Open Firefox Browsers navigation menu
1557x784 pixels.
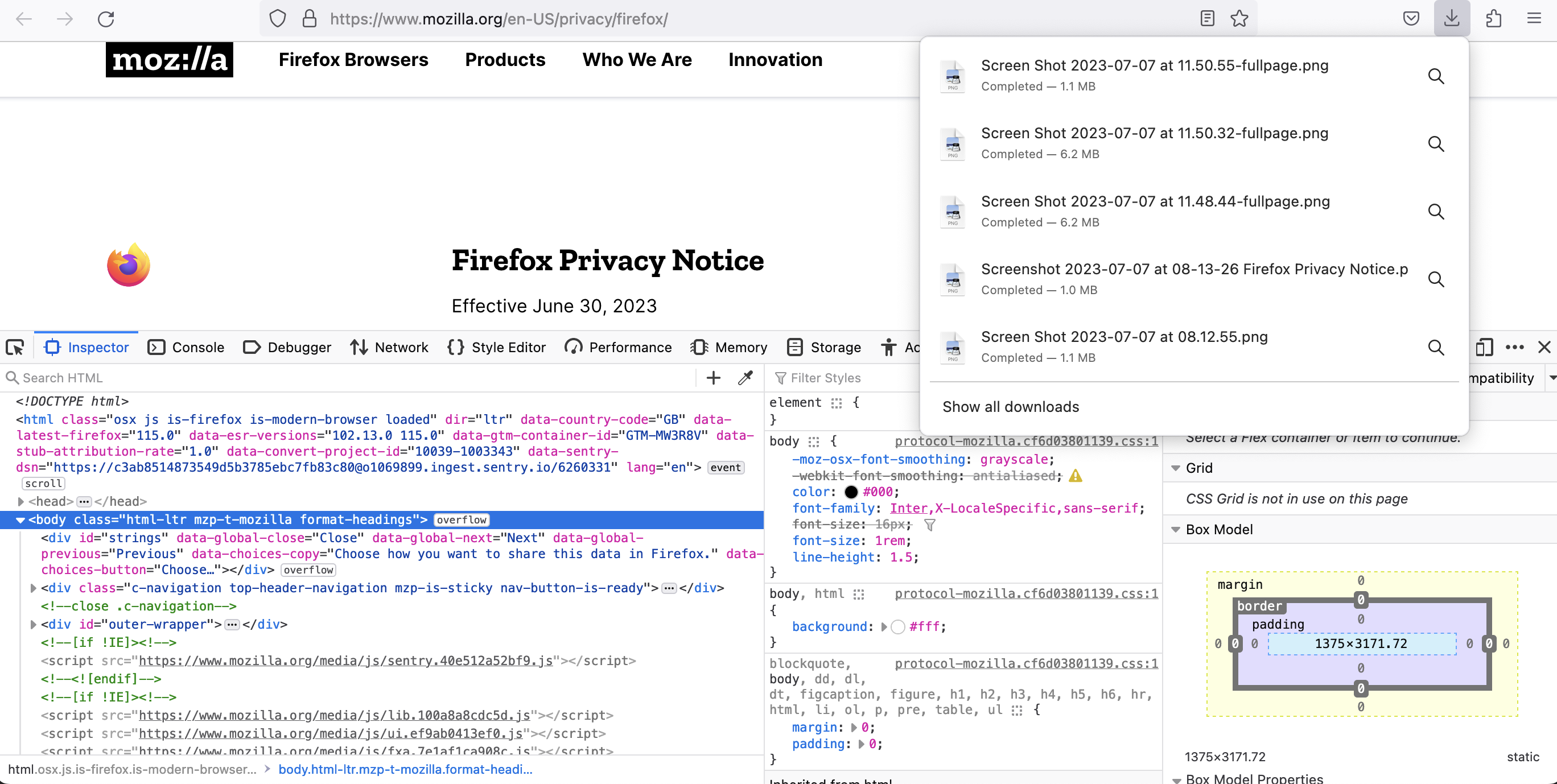[353, 60]
